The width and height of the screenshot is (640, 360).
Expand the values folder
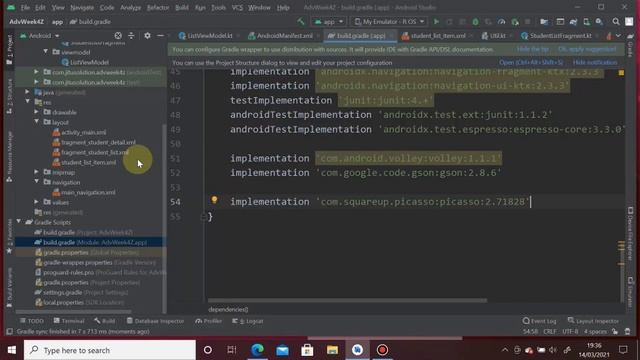click(x=37, y=202)
